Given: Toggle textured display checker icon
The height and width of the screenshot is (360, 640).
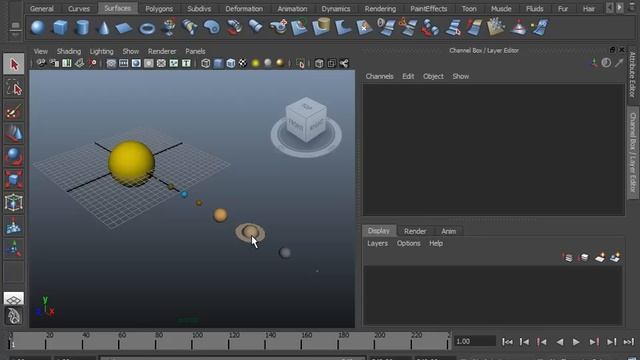Looking at the screenshot, I should tap(243, 63).
